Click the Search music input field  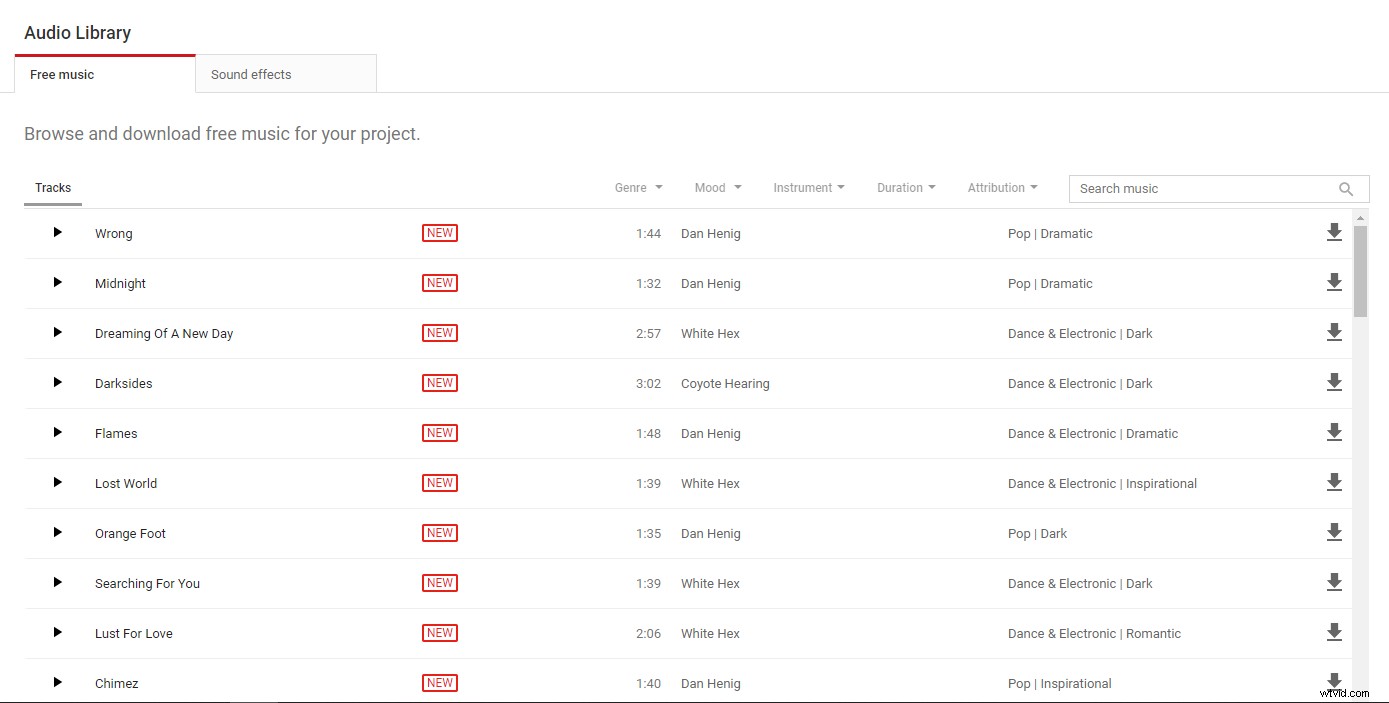coord(1200,189)
